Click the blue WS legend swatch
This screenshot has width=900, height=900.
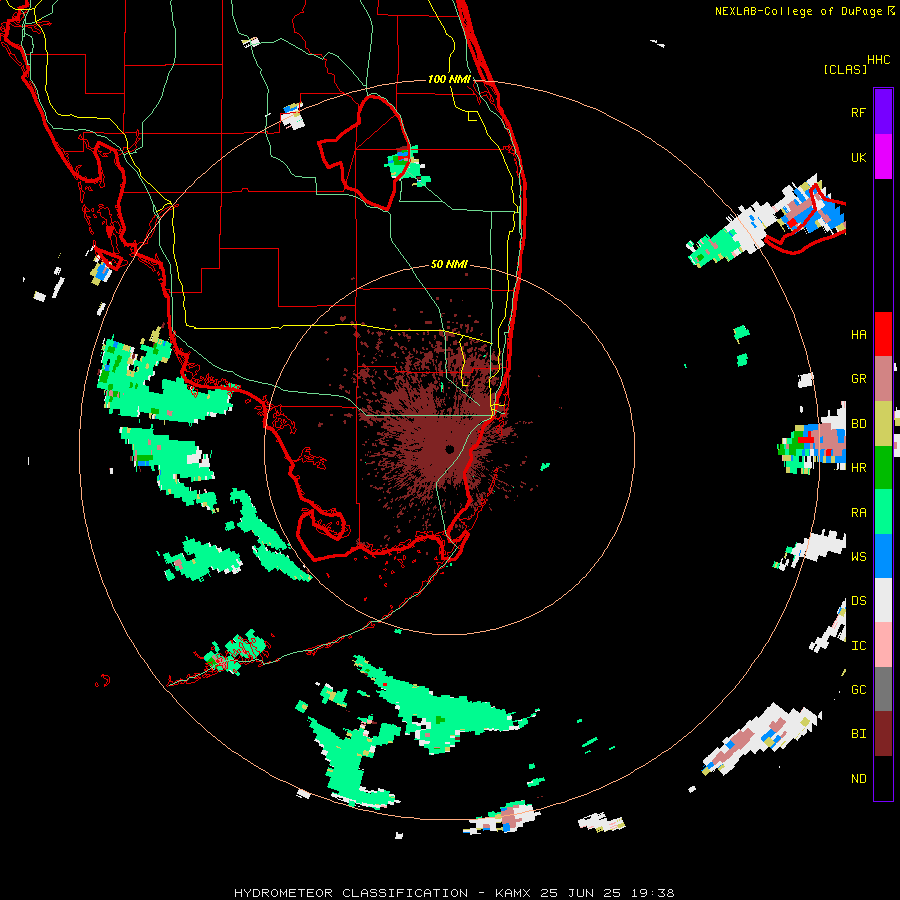tap(883, 556)
